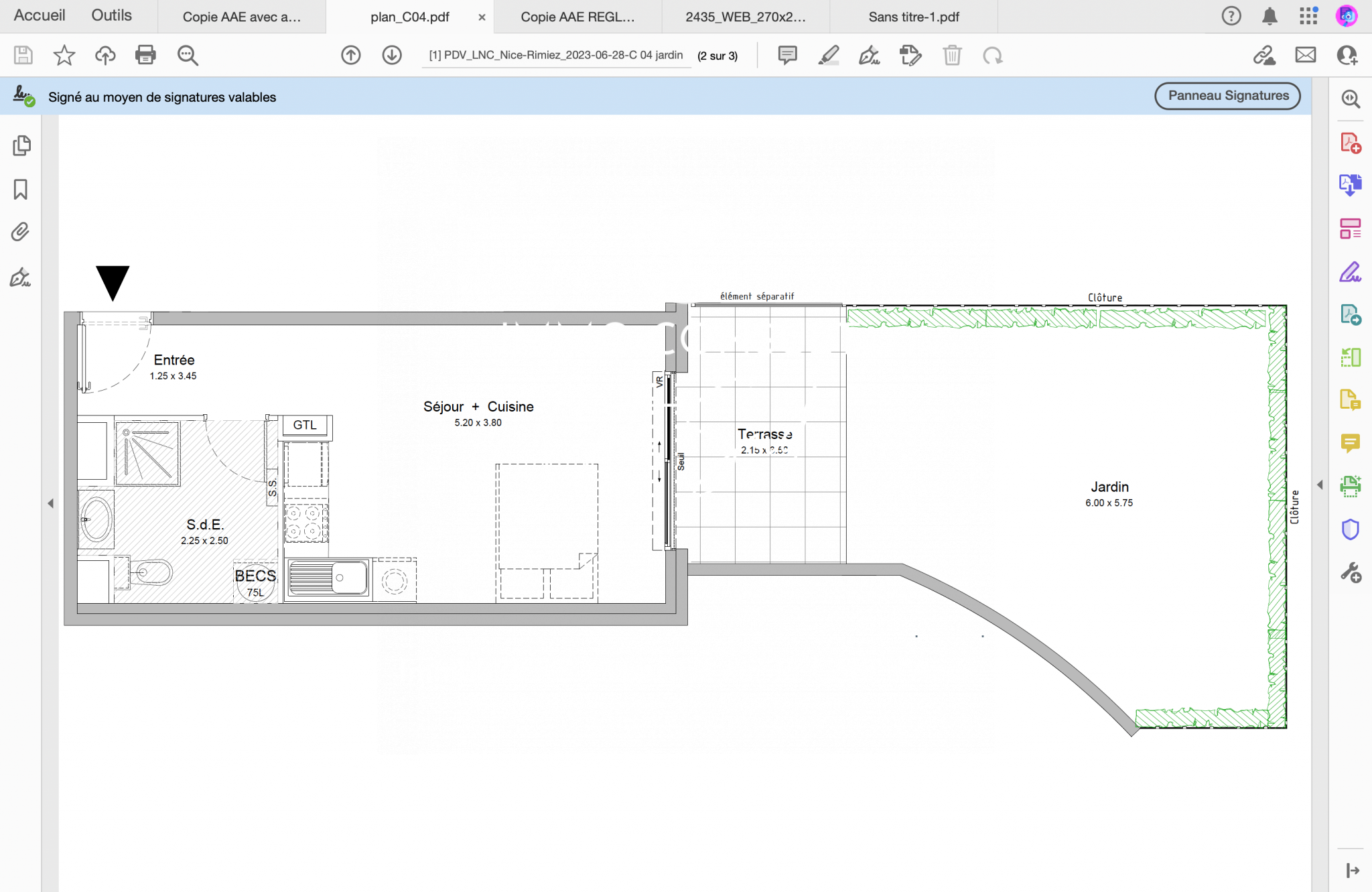Switch to Copie AAE REGL... tab
1372x892 pixels.
click(577, 17)
